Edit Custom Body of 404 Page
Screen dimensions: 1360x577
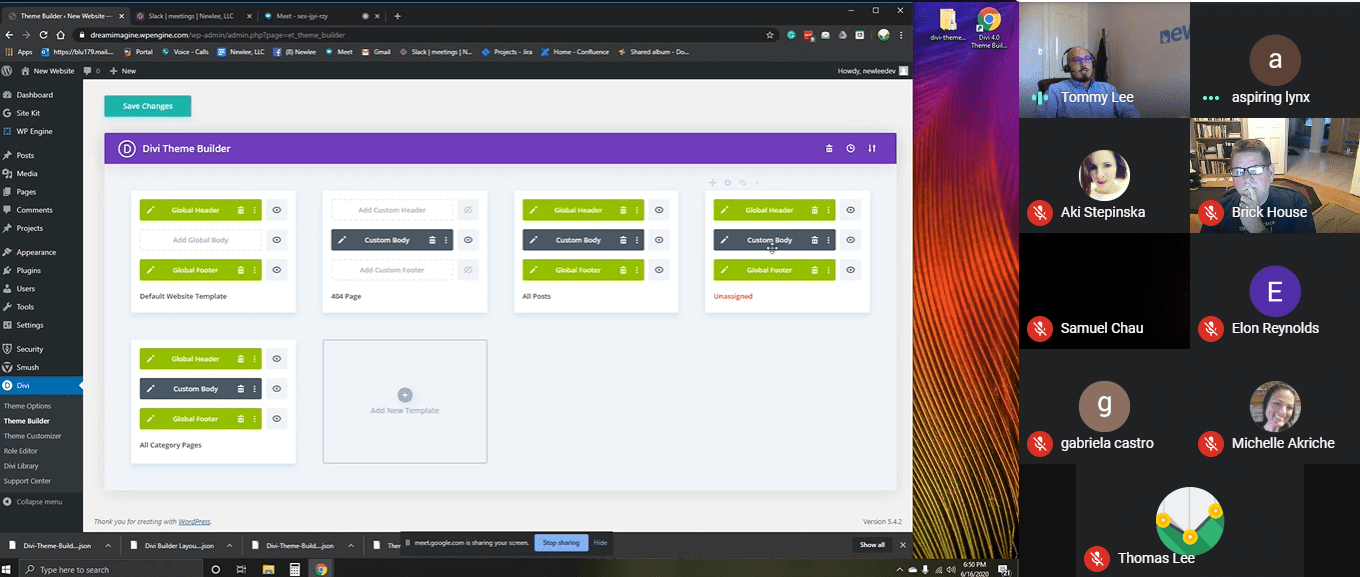pyautogui.click(x=342, y=240)
